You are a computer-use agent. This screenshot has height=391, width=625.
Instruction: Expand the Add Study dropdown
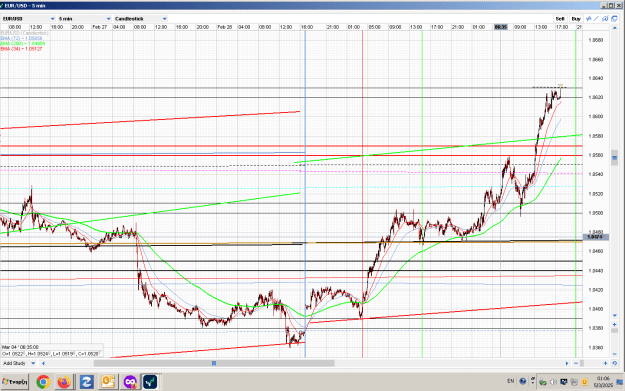pos(19,363)
